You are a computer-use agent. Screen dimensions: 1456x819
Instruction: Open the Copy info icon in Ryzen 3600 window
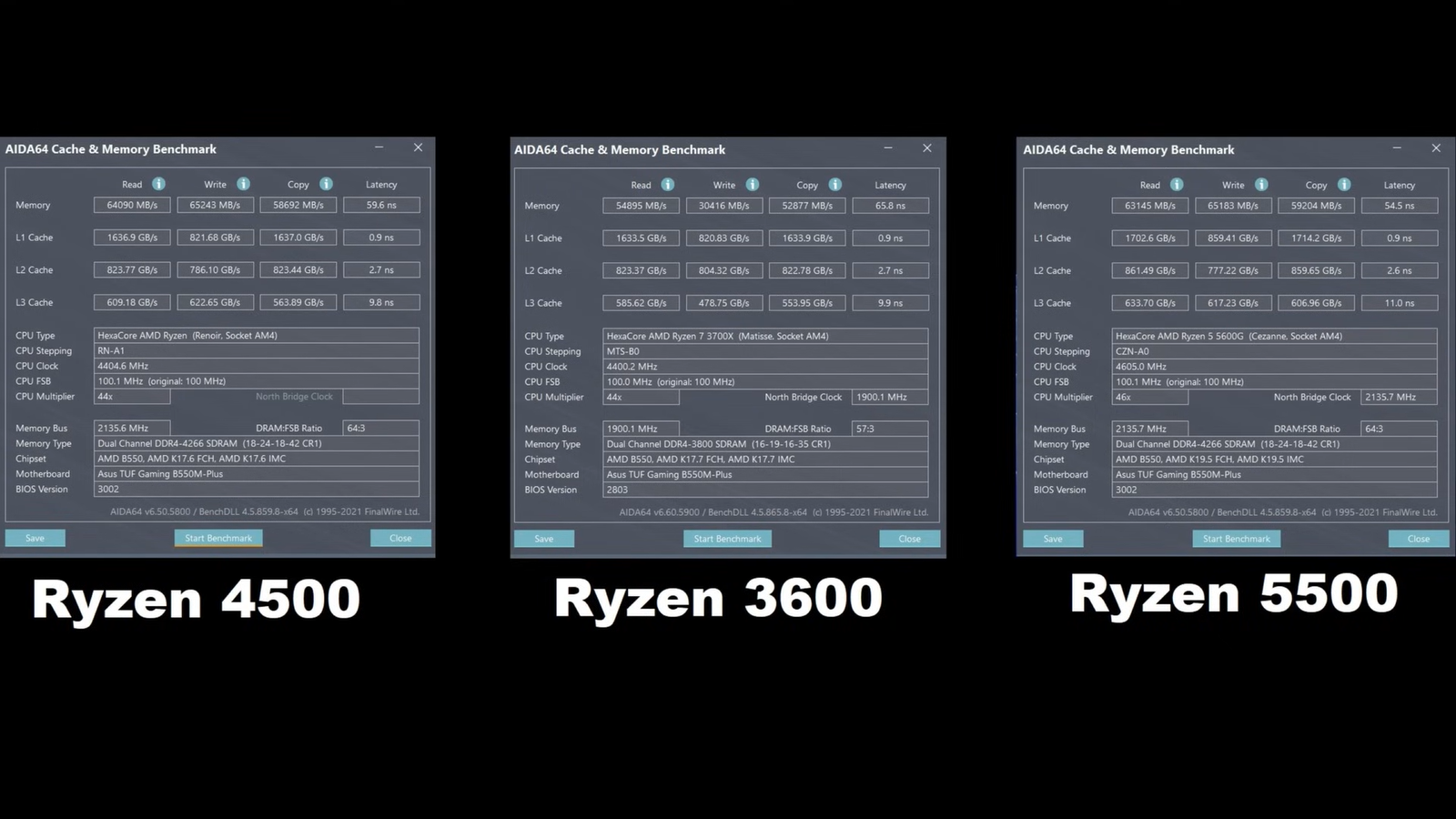click(834, 185)
